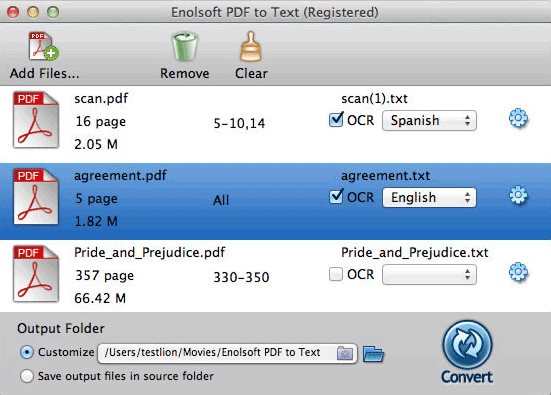Click the 2.05 M size text
Viewport: 551px width, 395px height.
[x=96, y=144]
